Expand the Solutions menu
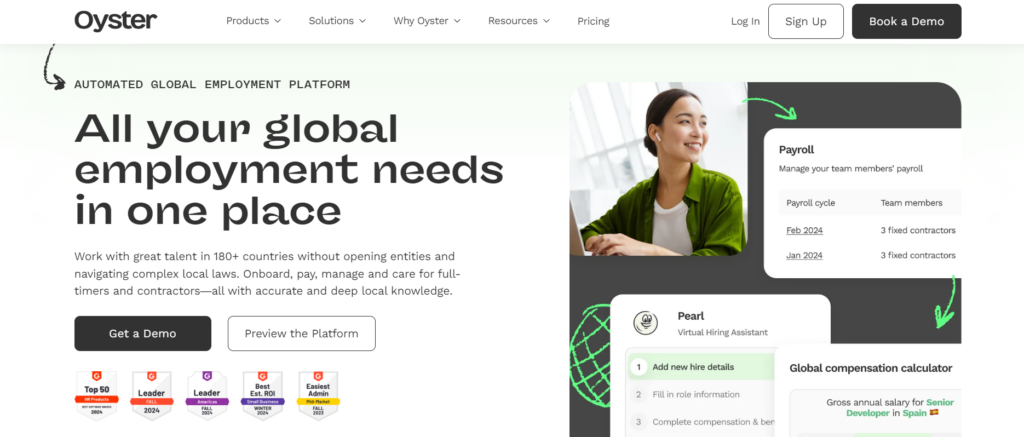 point(337,21)
